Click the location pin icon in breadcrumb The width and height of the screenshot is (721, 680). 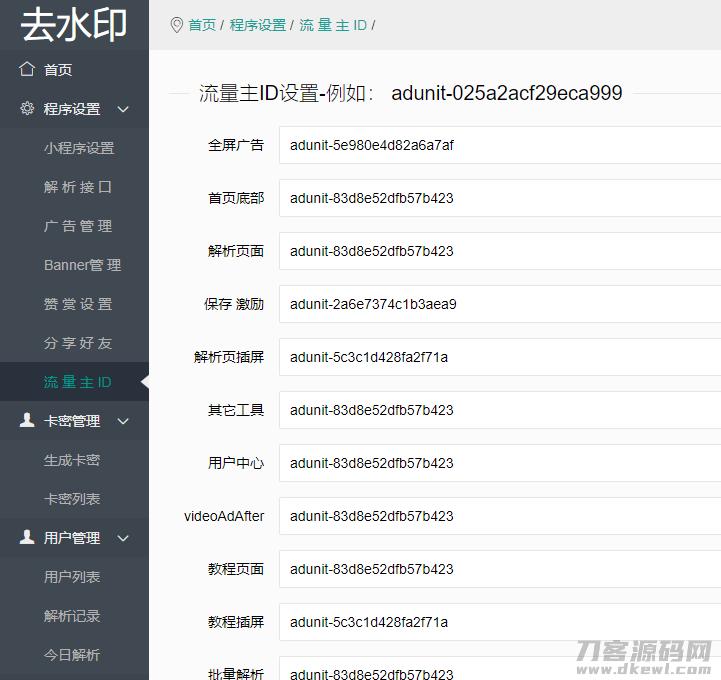click(x=177, y=25)
